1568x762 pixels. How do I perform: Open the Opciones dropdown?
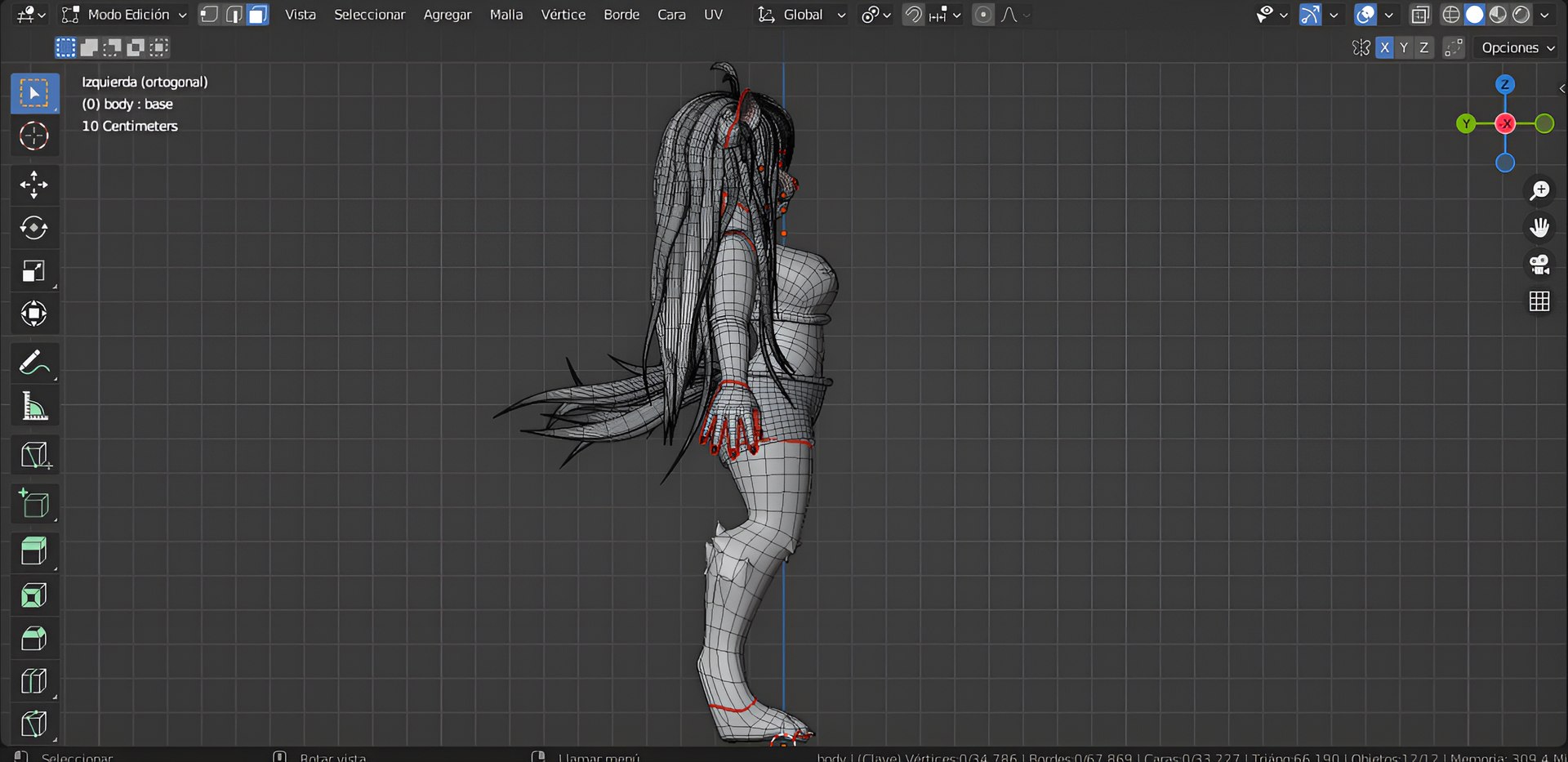tap(1517, 47)
